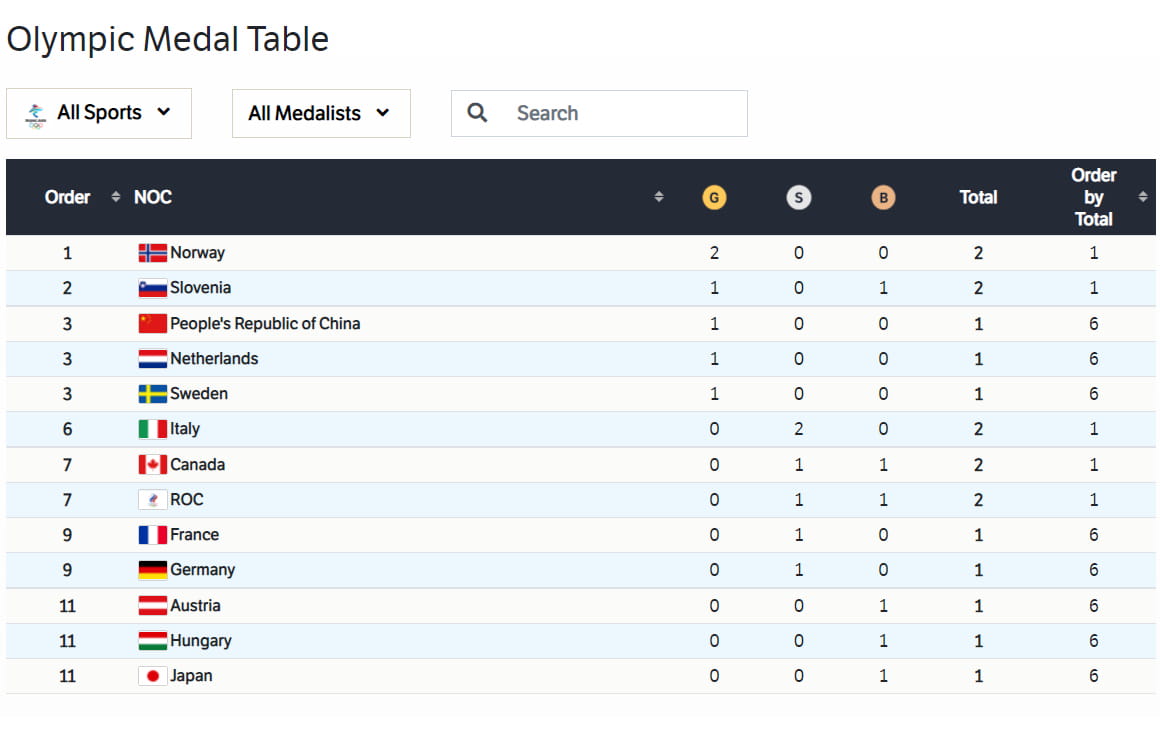The height and width of the screenshot is (750, 1160).
Task: Select People's Republic of China row name
Action: tap(265, 323)
